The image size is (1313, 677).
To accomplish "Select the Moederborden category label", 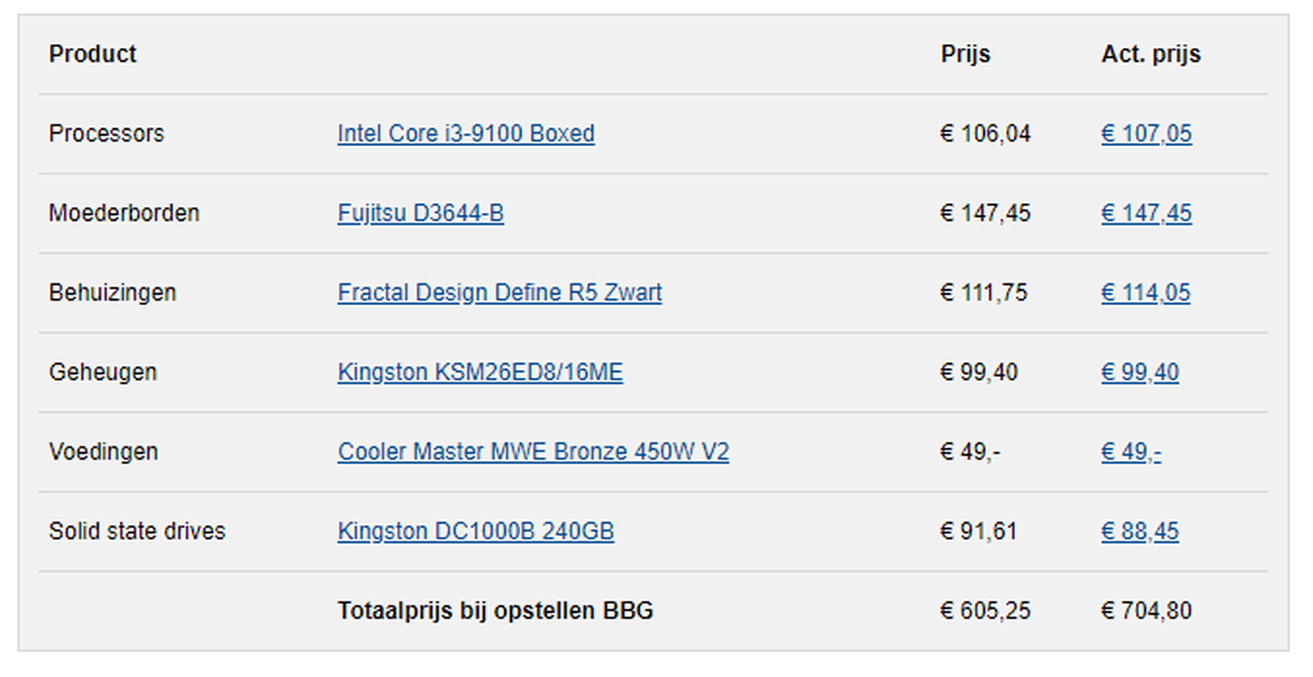I will coord(124,213).
